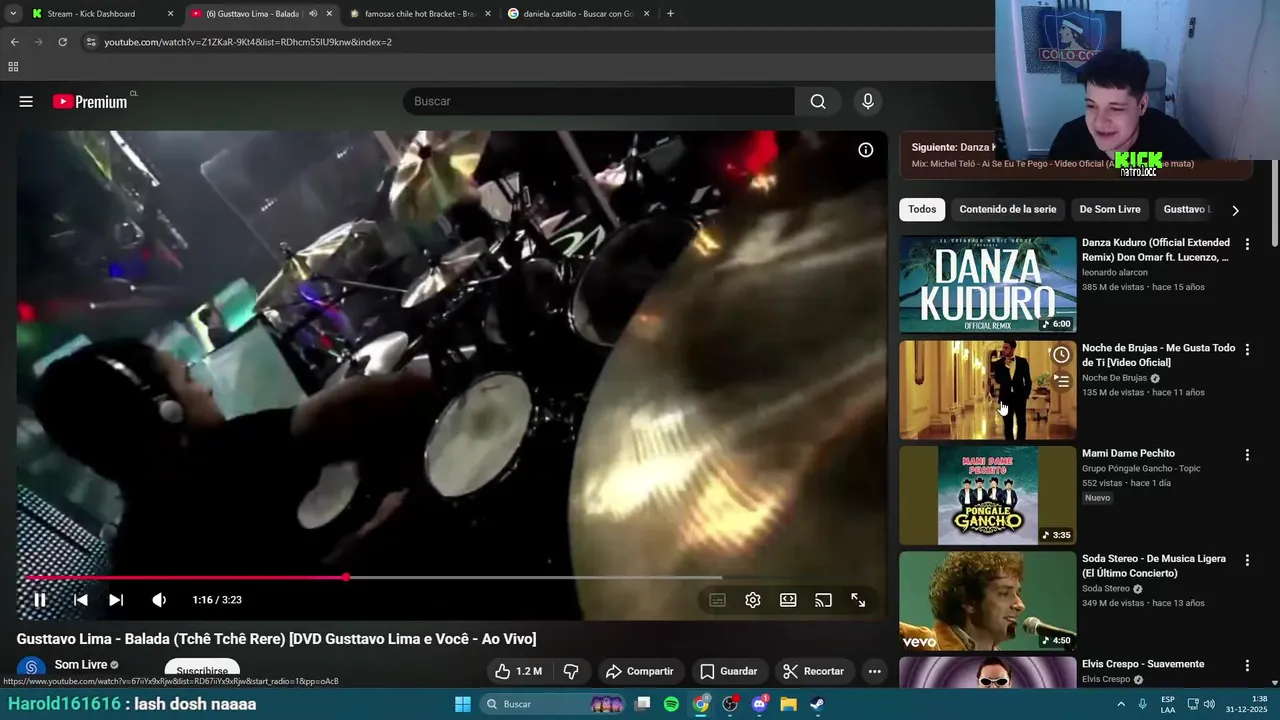Open Danza Kuduro video thumbnail
The width and height of the screenshot is (1280, 720).
(x=987, y=284)
